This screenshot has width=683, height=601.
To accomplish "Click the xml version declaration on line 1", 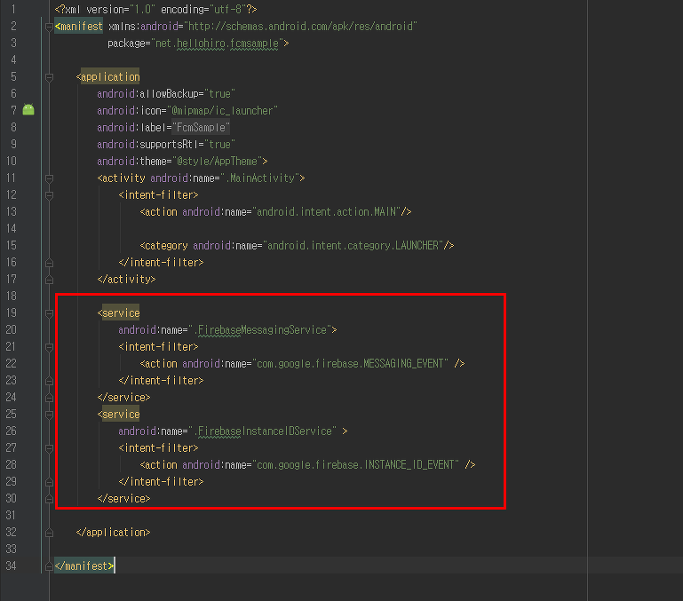I will point(156,10).
